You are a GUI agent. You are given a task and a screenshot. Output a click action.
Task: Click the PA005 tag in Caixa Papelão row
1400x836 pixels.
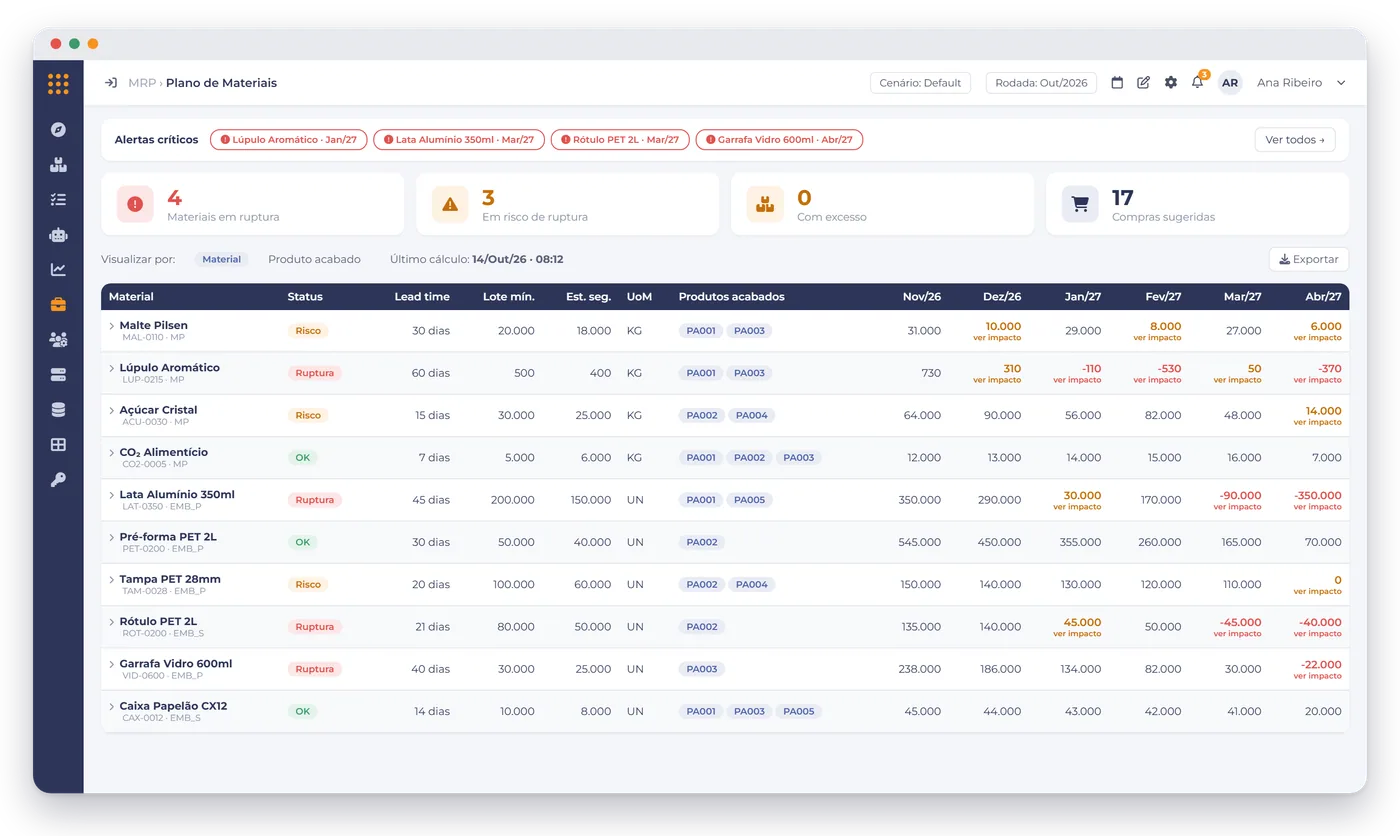pyautogui.click(x=799, y=712)
